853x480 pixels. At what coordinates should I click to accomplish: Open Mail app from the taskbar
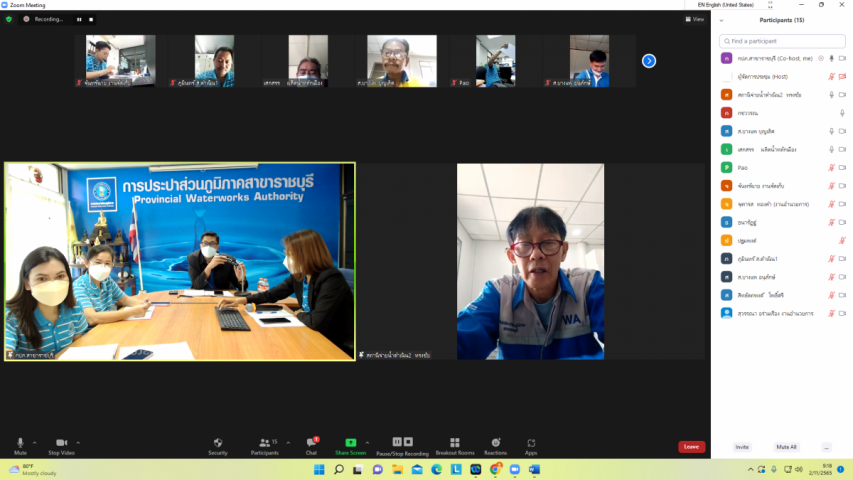click(417, 469)
